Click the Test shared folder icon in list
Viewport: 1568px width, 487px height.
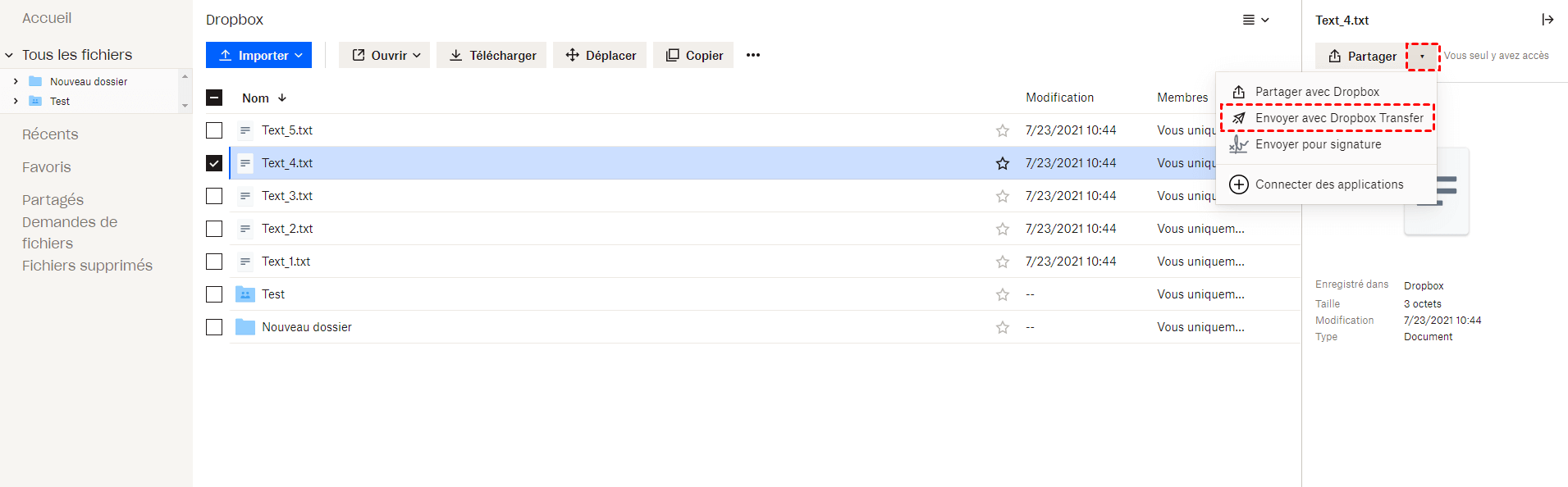(245, 294)
